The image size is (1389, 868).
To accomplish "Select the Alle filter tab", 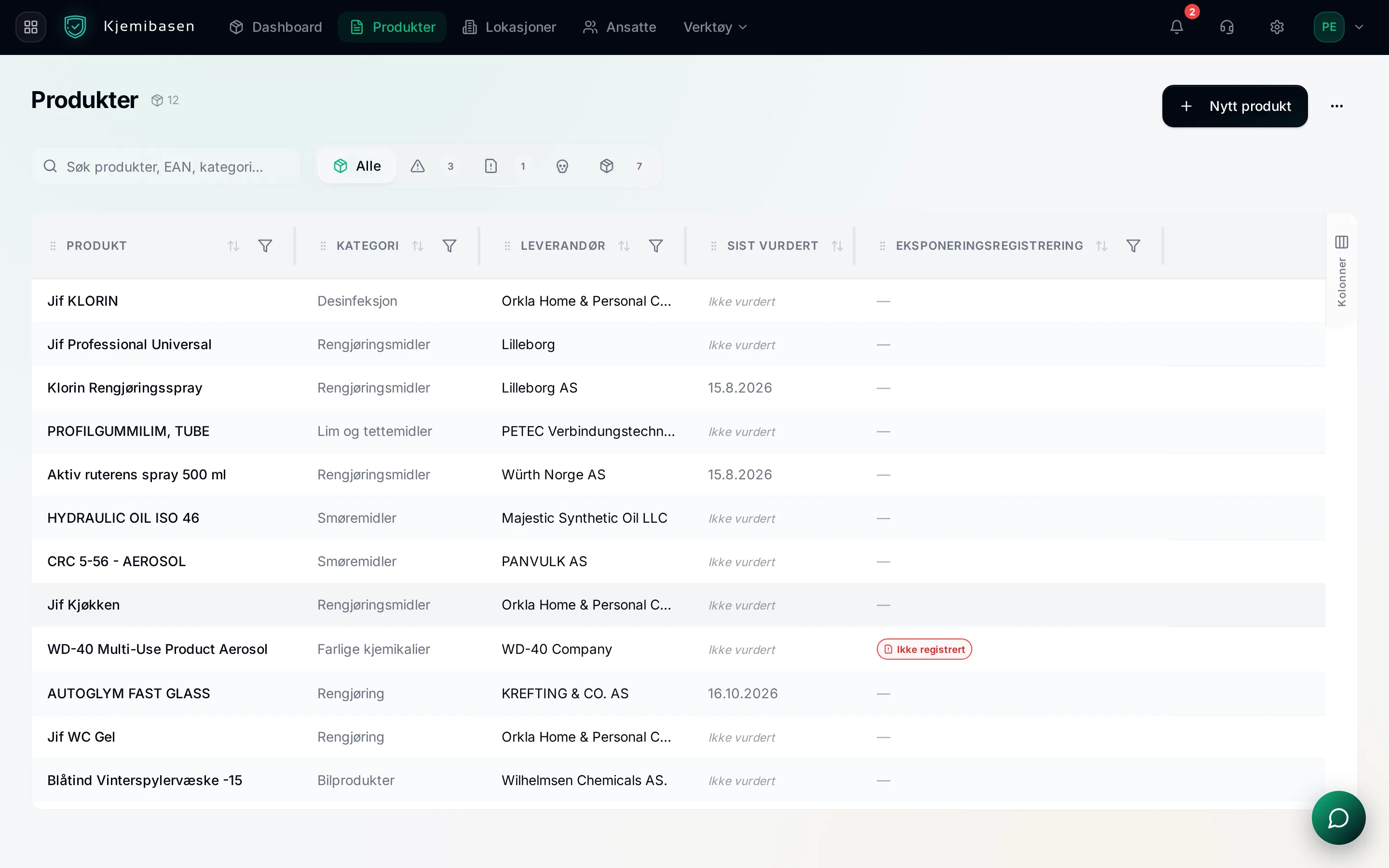I will pos(357,166).
